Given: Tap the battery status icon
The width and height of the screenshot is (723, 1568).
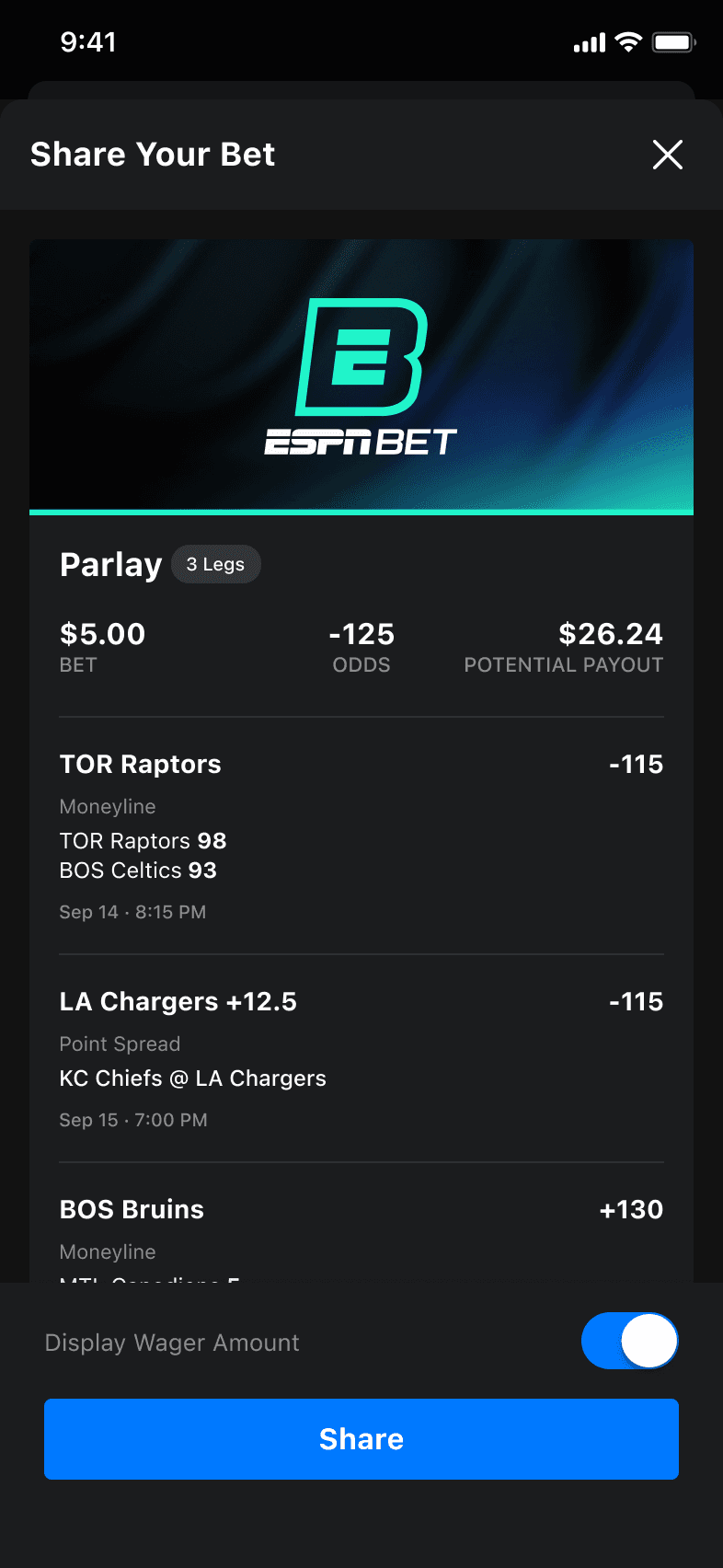Looking at the screenshot, I should tap(673, 42).
